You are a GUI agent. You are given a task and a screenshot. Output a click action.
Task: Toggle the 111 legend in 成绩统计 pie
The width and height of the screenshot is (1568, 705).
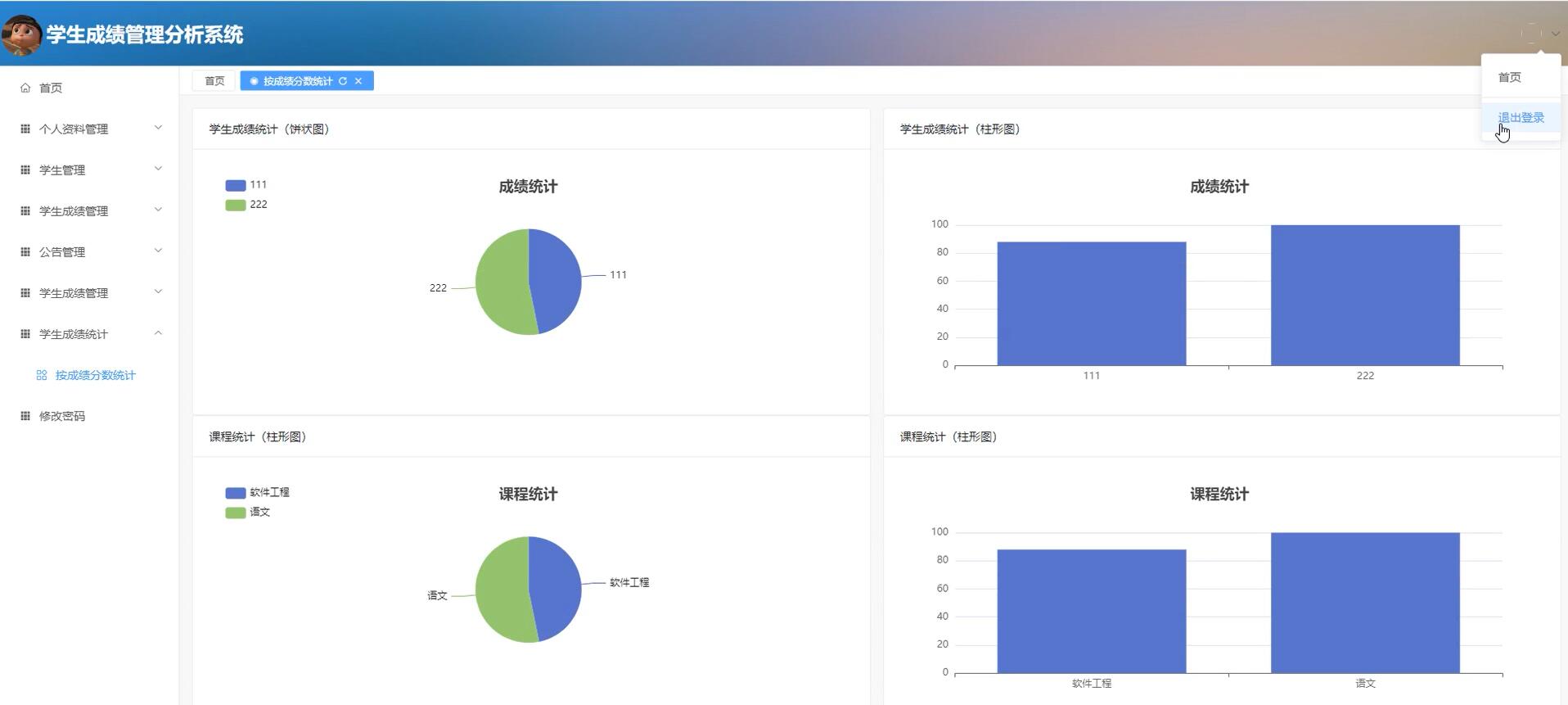tap(246, 185)
